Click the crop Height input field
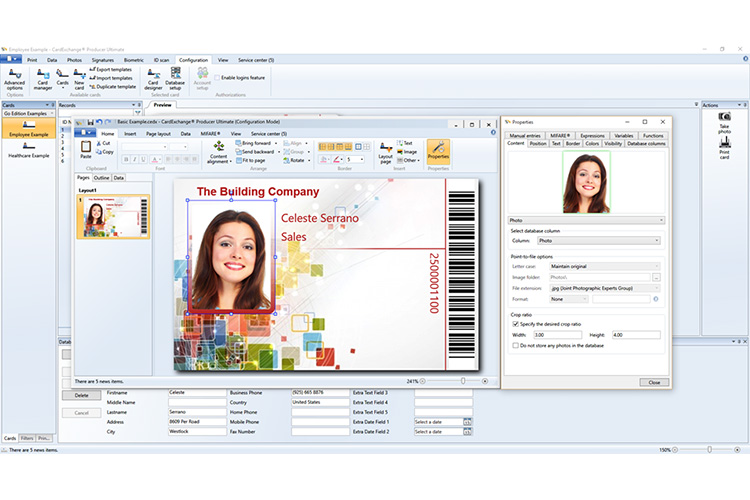This screenshot has width=750, height=500. (636, 335)
